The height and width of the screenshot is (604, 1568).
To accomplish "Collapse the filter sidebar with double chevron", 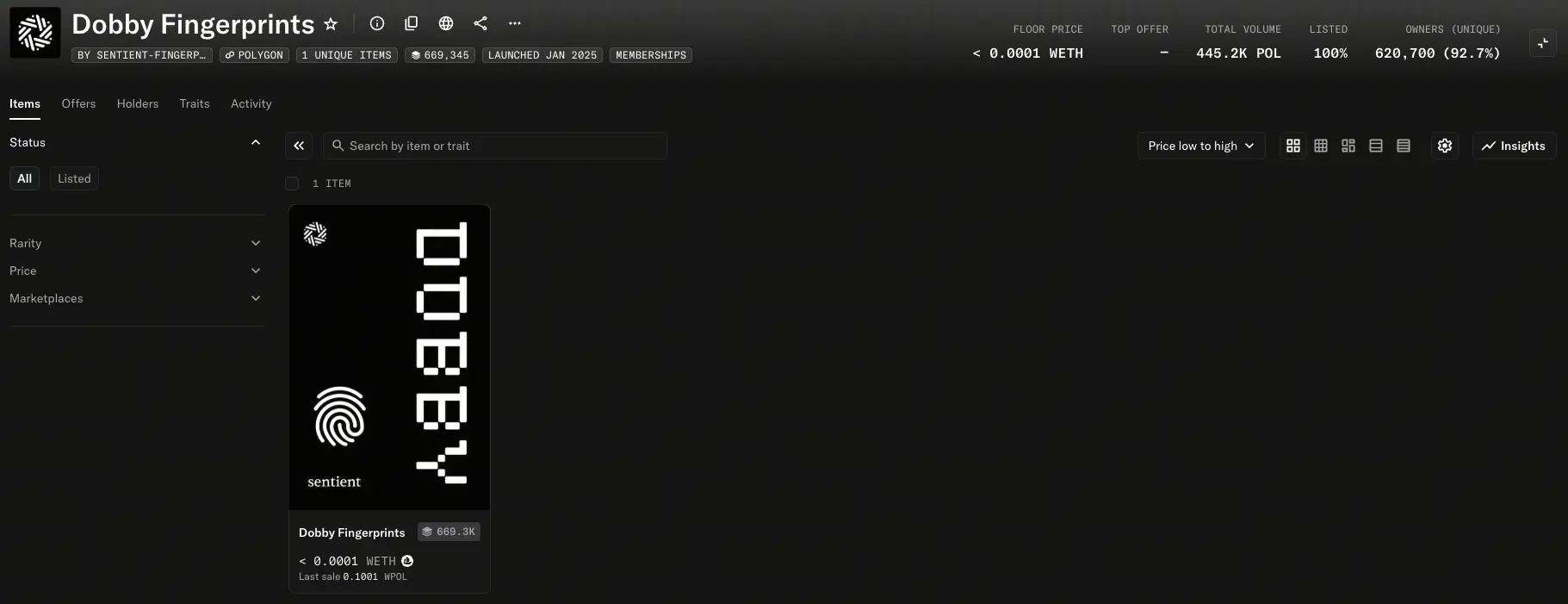I will click(299, 146).
